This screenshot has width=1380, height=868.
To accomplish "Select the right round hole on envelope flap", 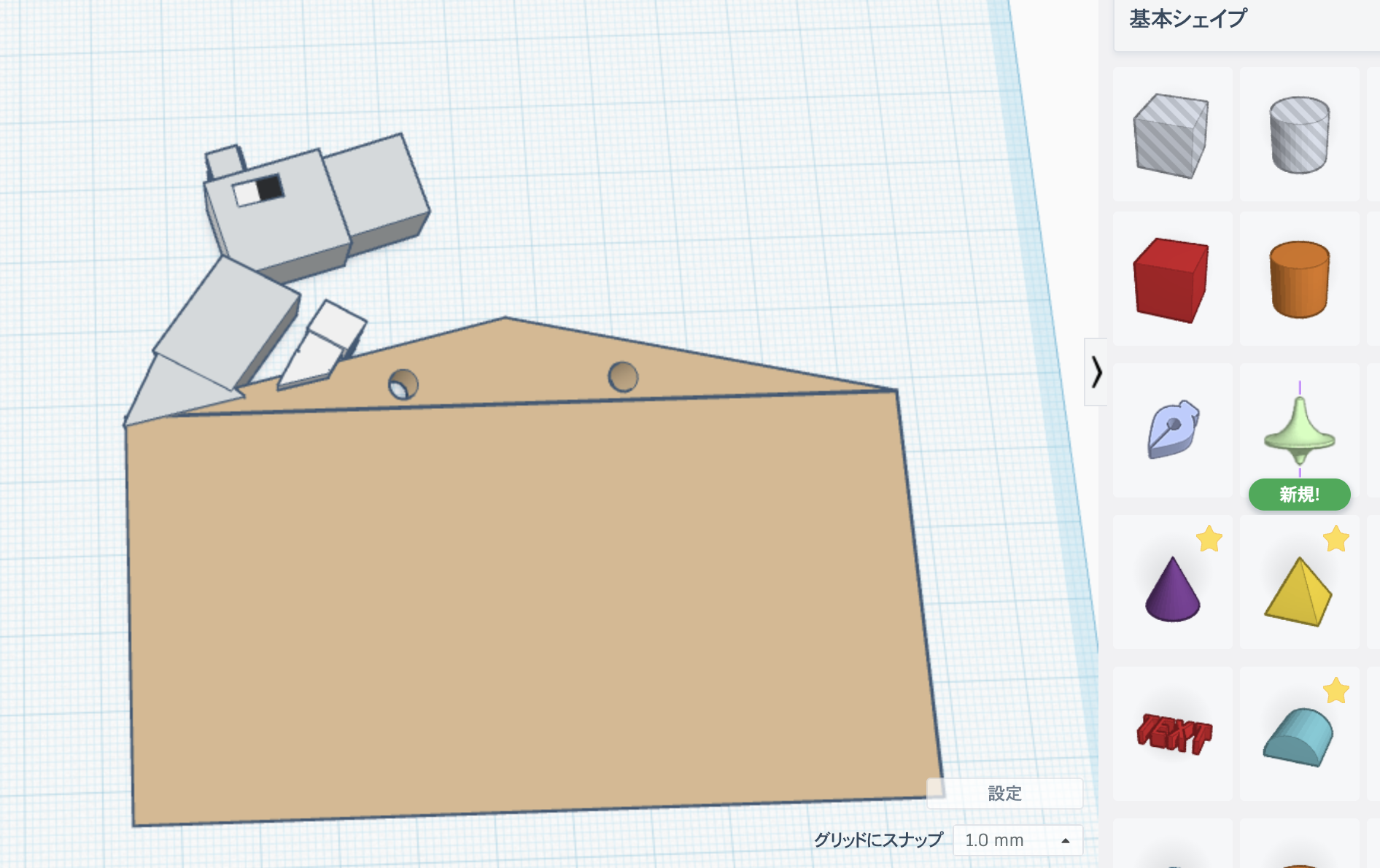I will tap(623, 377).
